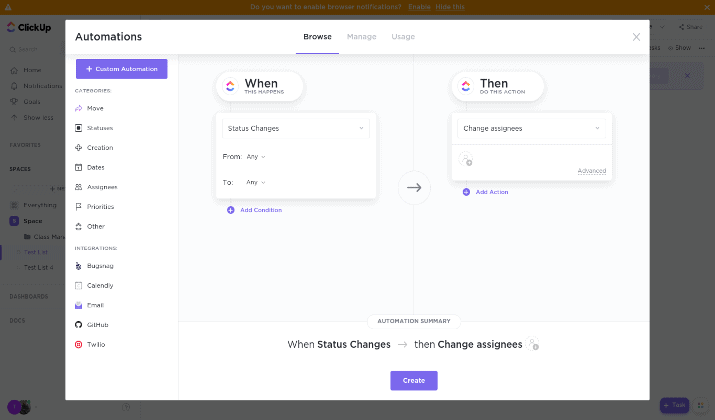Open Everything in Spaces
Viewport: 715px width, 420px height.
(x=40, y=205)
